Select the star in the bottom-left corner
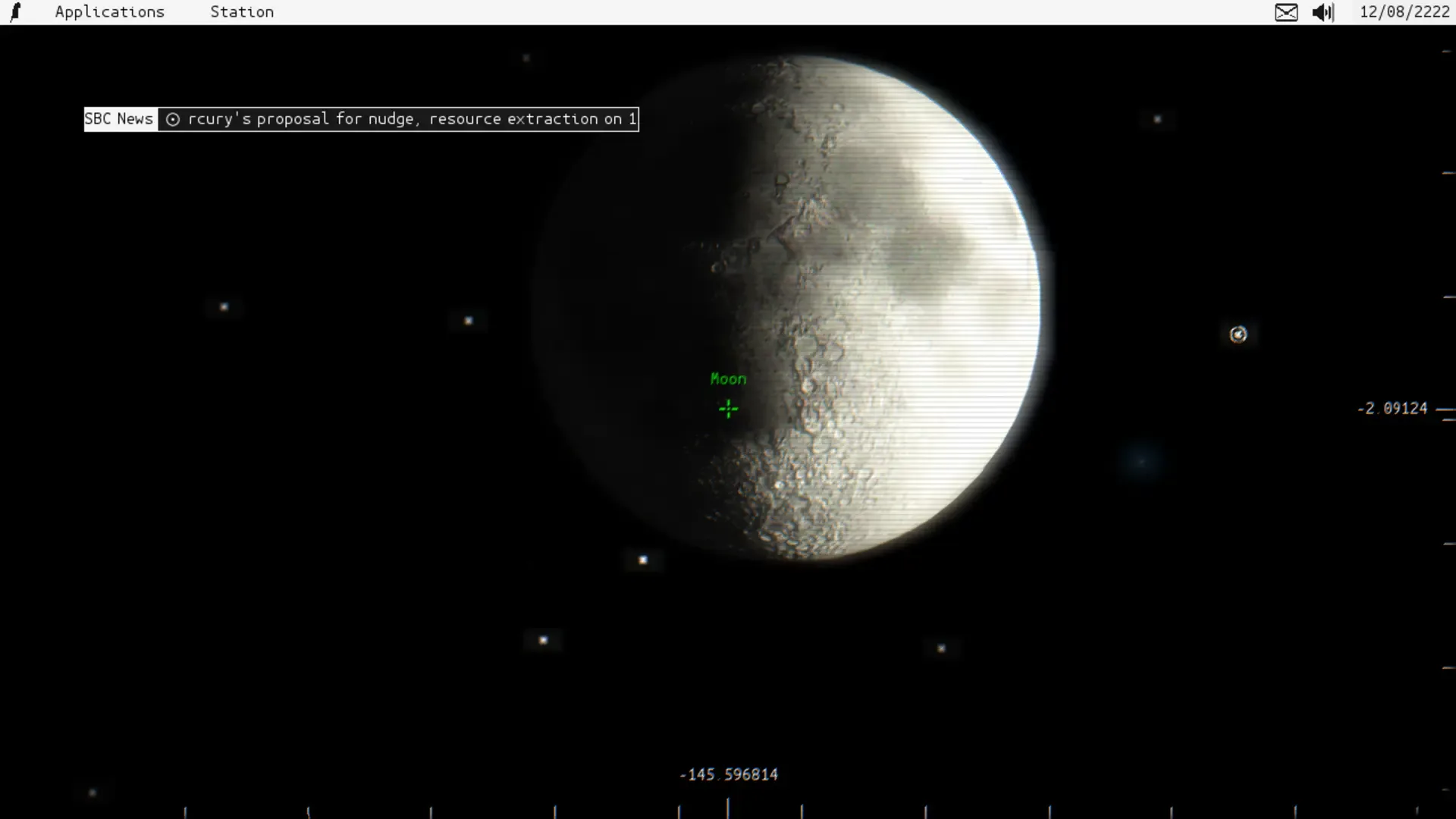The height and width of the screenshot is (819, 1456). click(93, 792)
